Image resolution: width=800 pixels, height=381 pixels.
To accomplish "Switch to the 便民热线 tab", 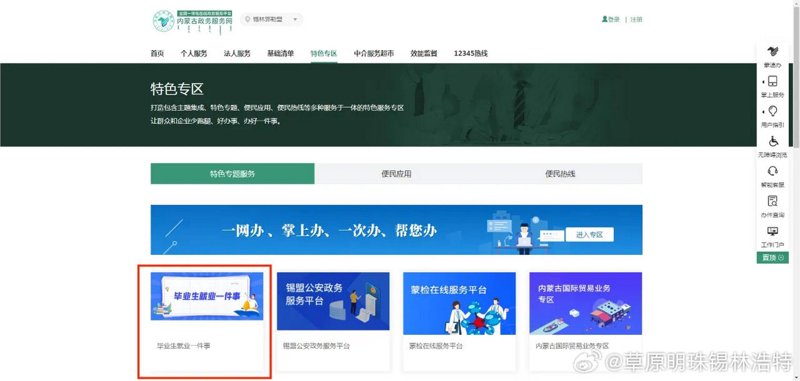I will [x=560, y=174].
